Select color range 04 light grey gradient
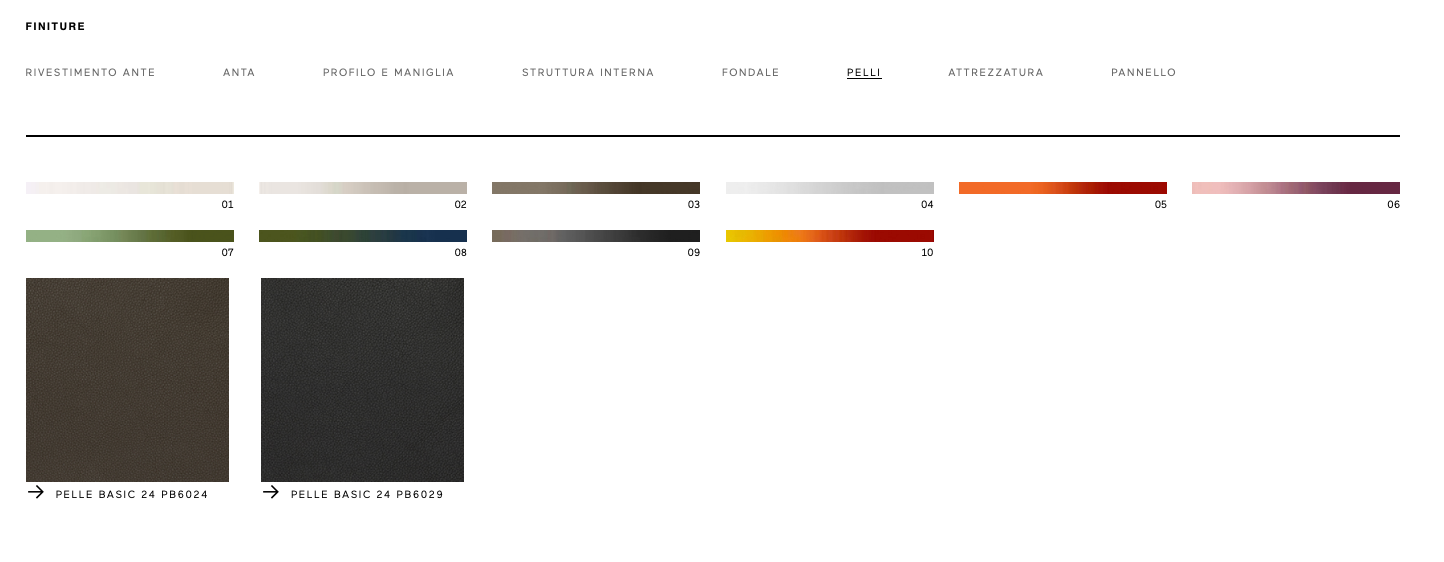The image size is (1444, 562). [830, 188]
